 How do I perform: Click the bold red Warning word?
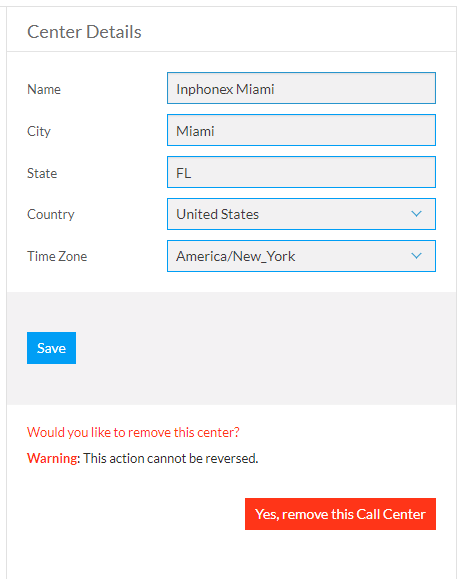[x=52, y=458]
